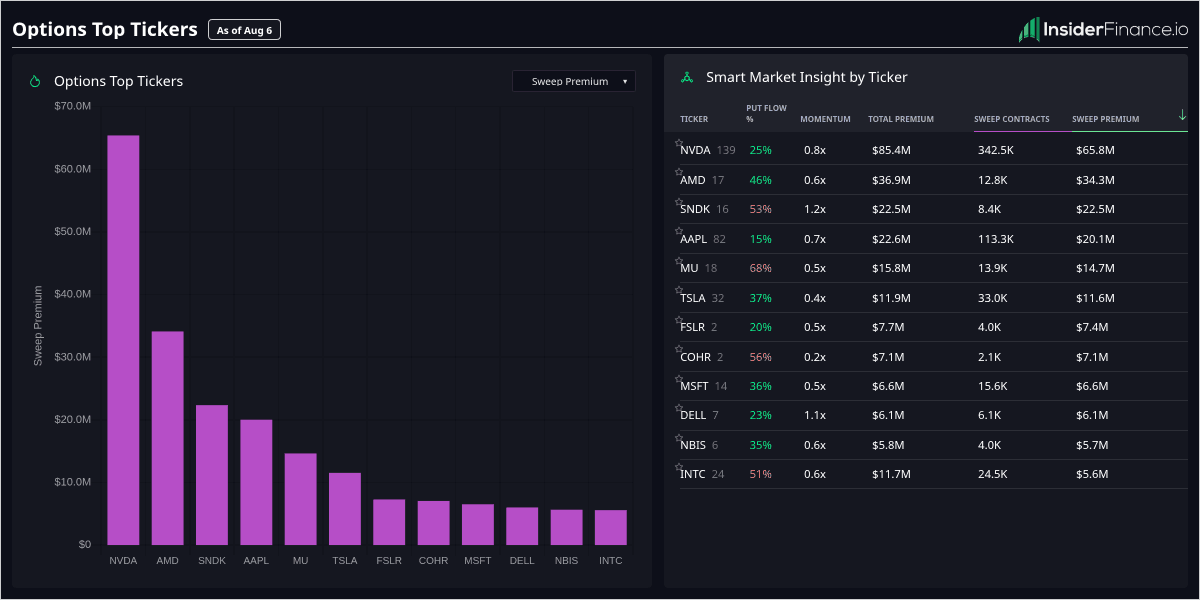Click NVDA sweep contracts 342.5K
The image size is (1200, 600).
point(996,150)
